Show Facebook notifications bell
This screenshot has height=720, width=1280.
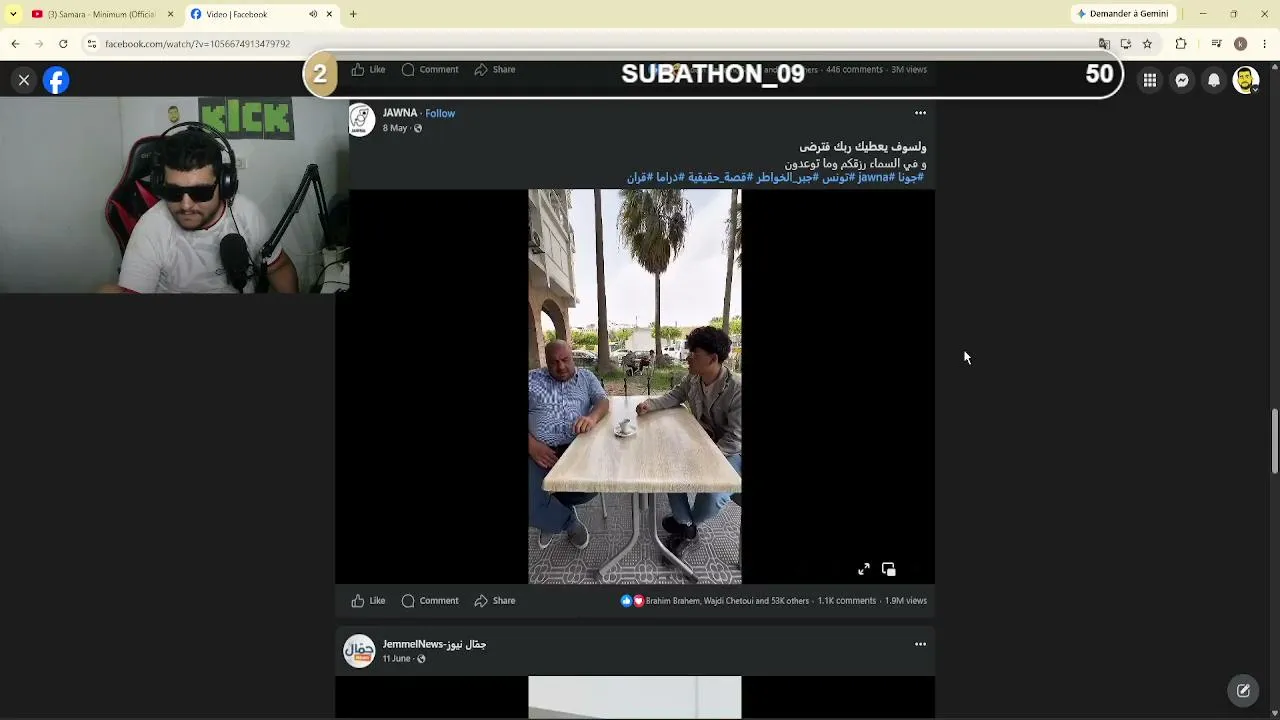(x=1214, y=80)
